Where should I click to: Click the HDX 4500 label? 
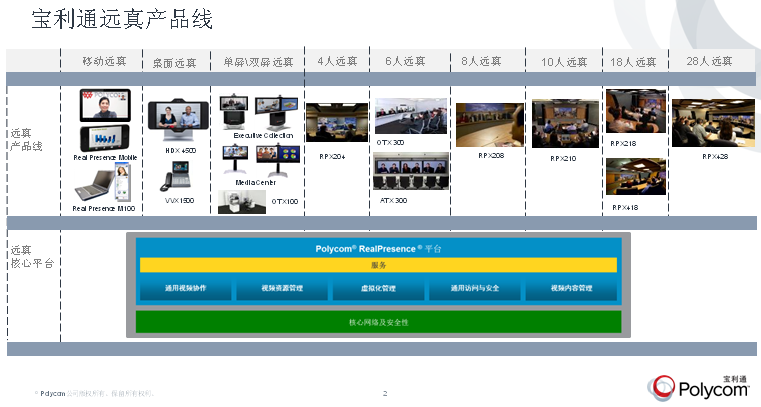point(181,151)
